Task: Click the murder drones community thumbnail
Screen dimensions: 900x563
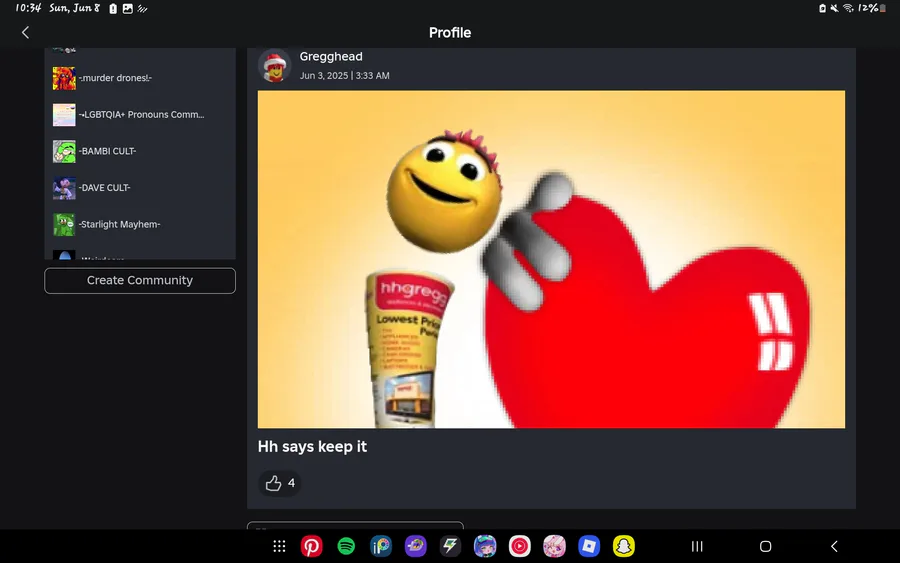Action: 64,78
